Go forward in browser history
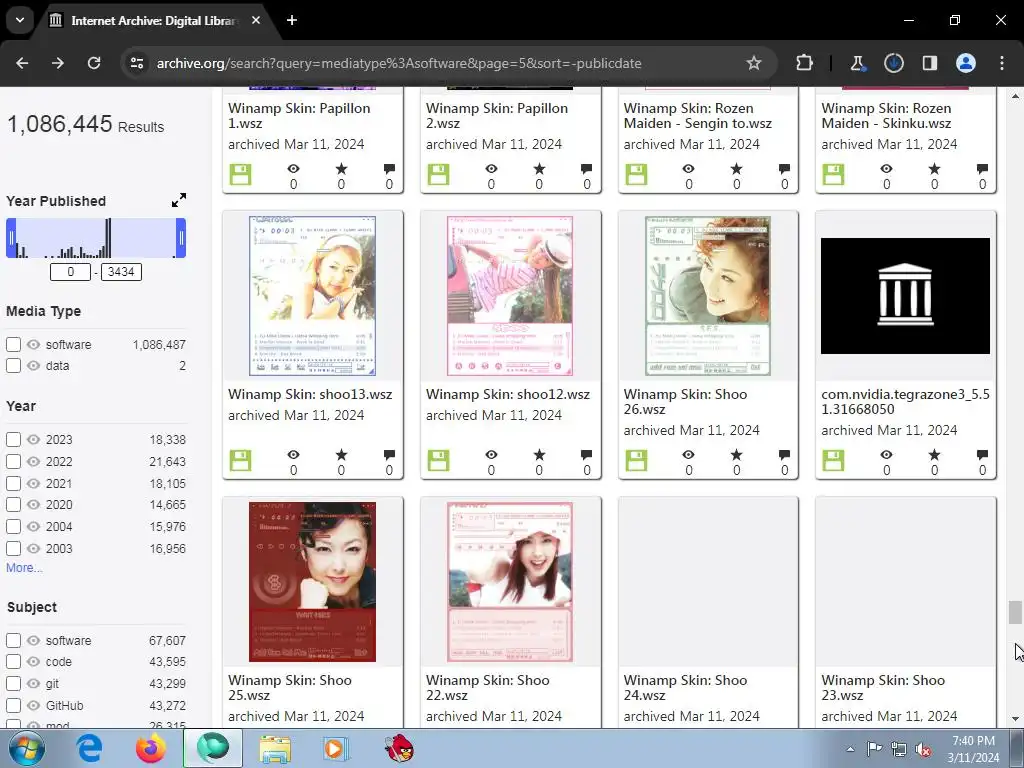The width and height of the screenshot is (1024, 768). (58, 63)
